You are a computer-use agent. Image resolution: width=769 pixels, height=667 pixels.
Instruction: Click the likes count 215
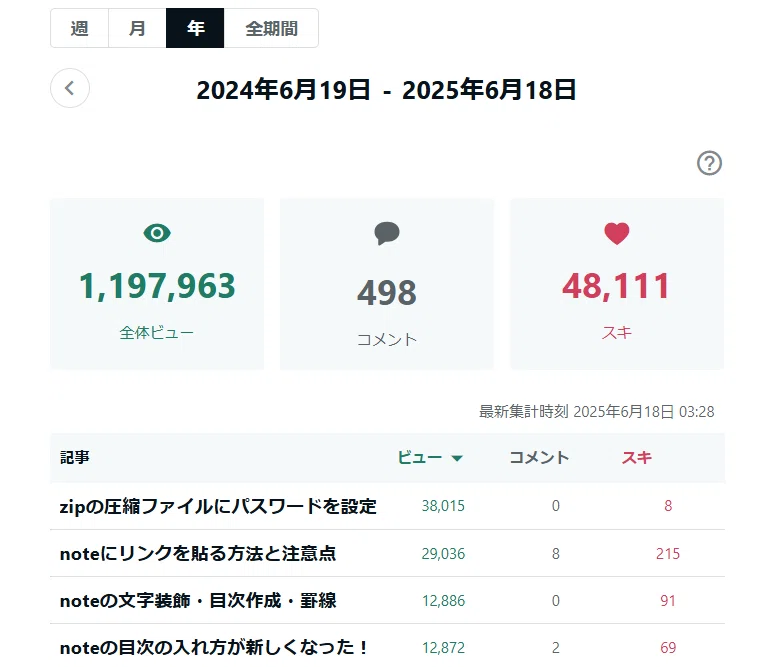tap(668, 554)
